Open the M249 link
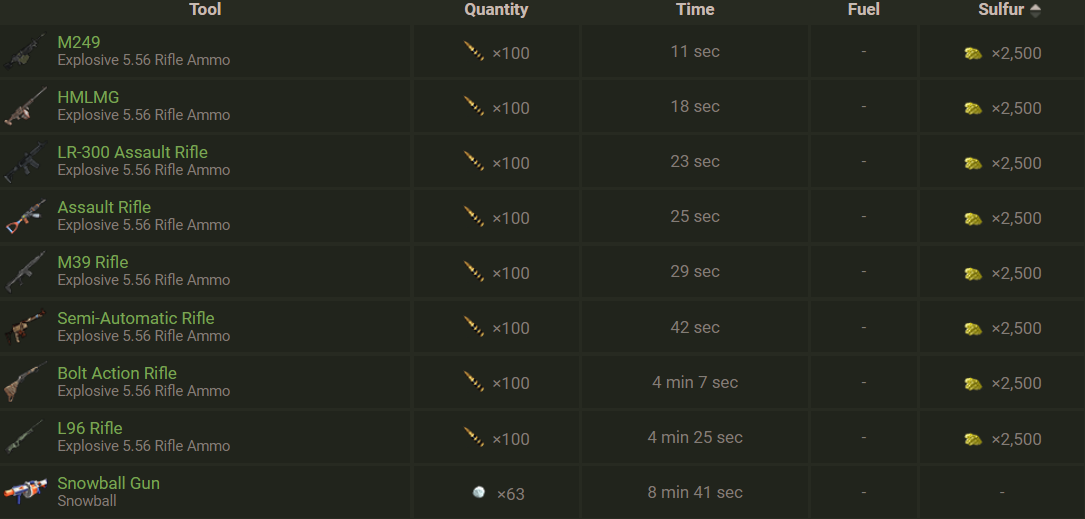This screenshot has height=519, width=1085. (79, 42)
